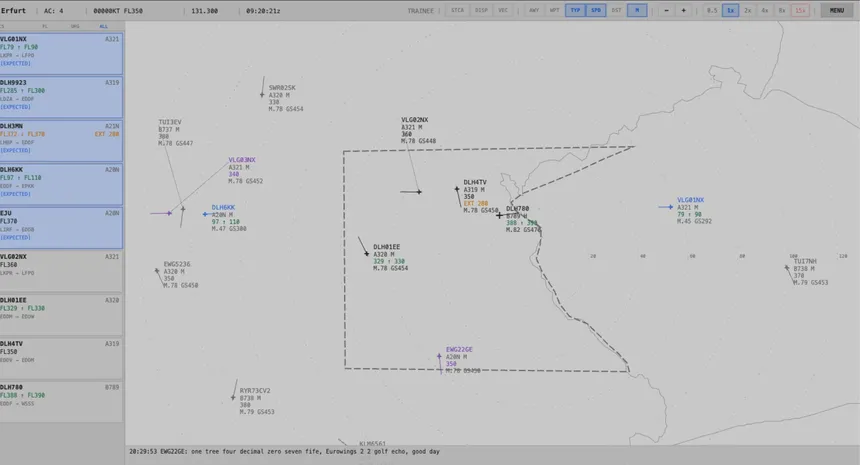
Task: Toggle the AWY airways display
Action: coord(534,10)
